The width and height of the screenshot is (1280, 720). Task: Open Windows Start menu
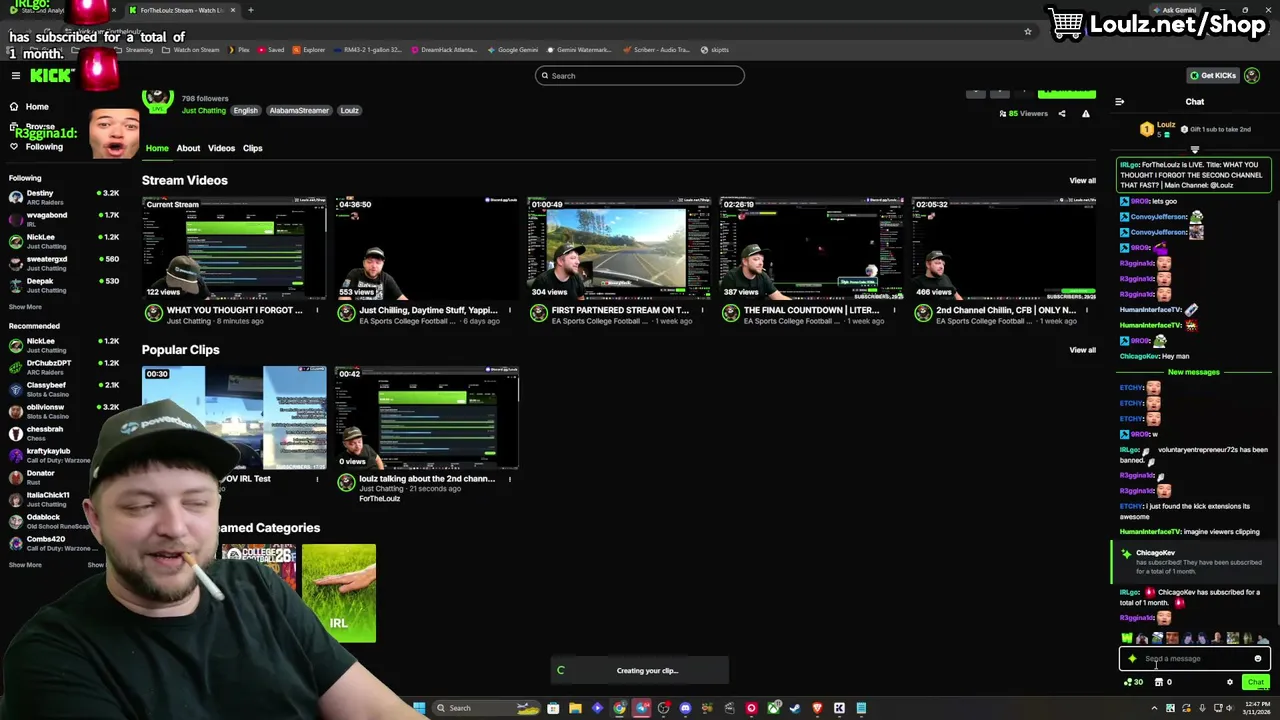point(419,708)
